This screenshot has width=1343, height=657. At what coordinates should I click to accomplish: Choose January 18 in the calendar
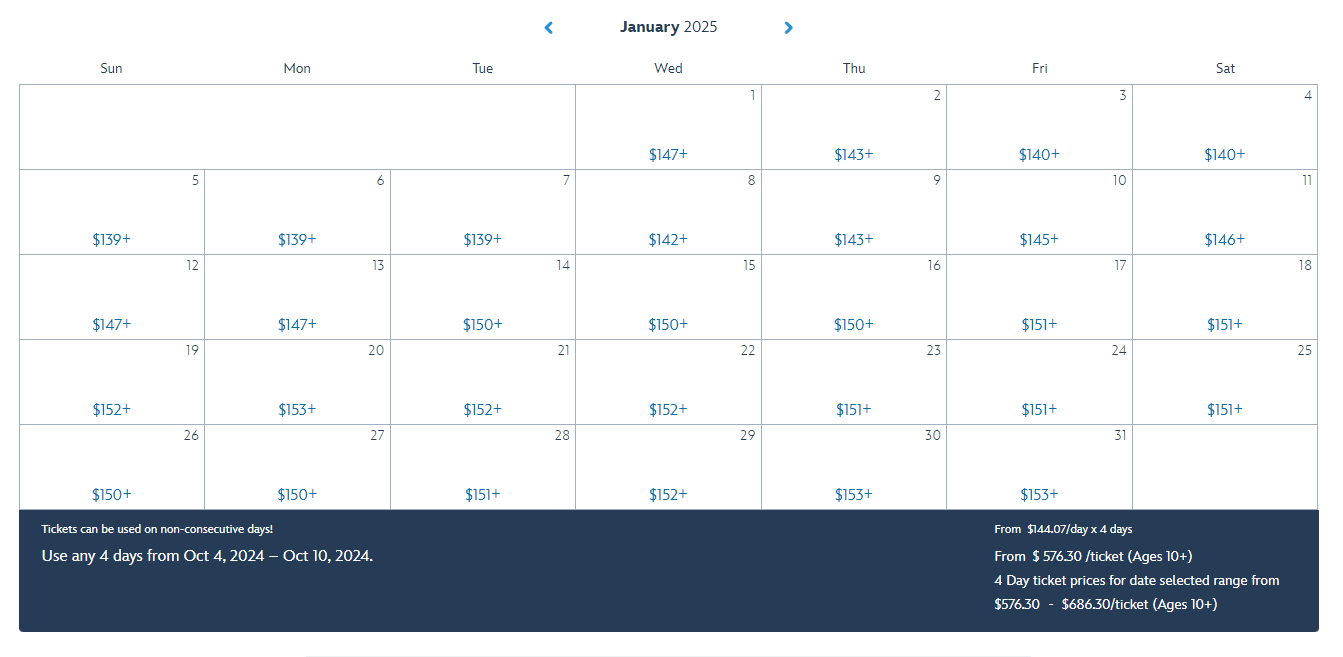[1225, 297]
